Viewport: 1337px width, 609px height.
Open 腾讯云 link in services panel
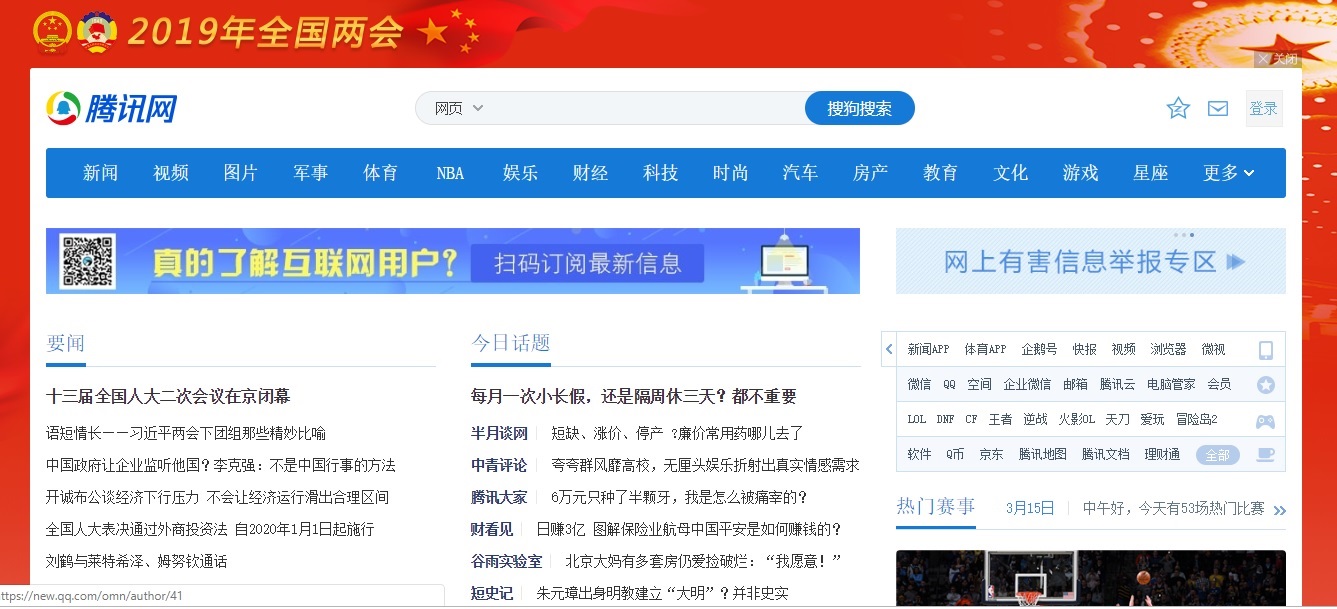point(1117,384)
